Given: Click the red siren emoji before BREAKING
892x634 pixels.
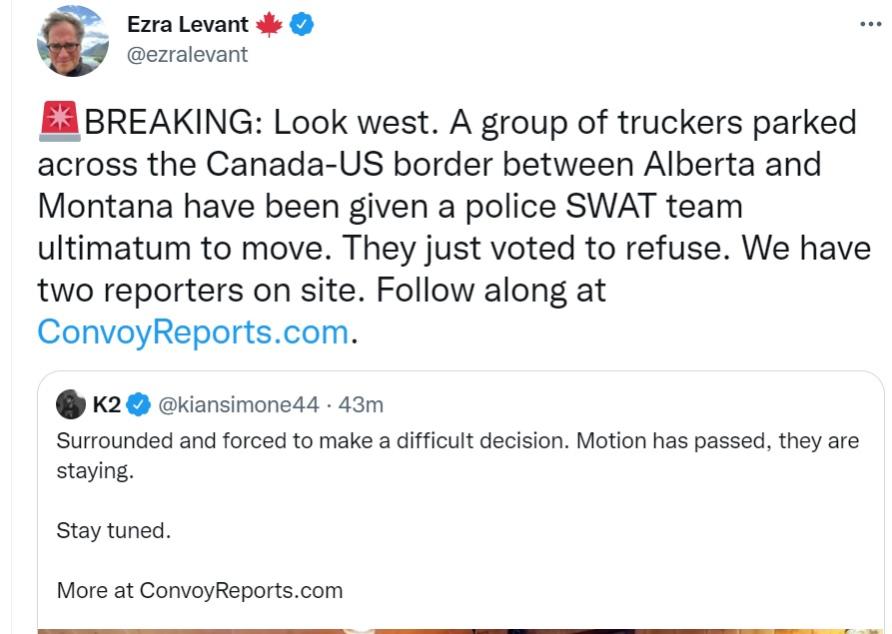Looking at the screenshot, I should click(58, 122).
